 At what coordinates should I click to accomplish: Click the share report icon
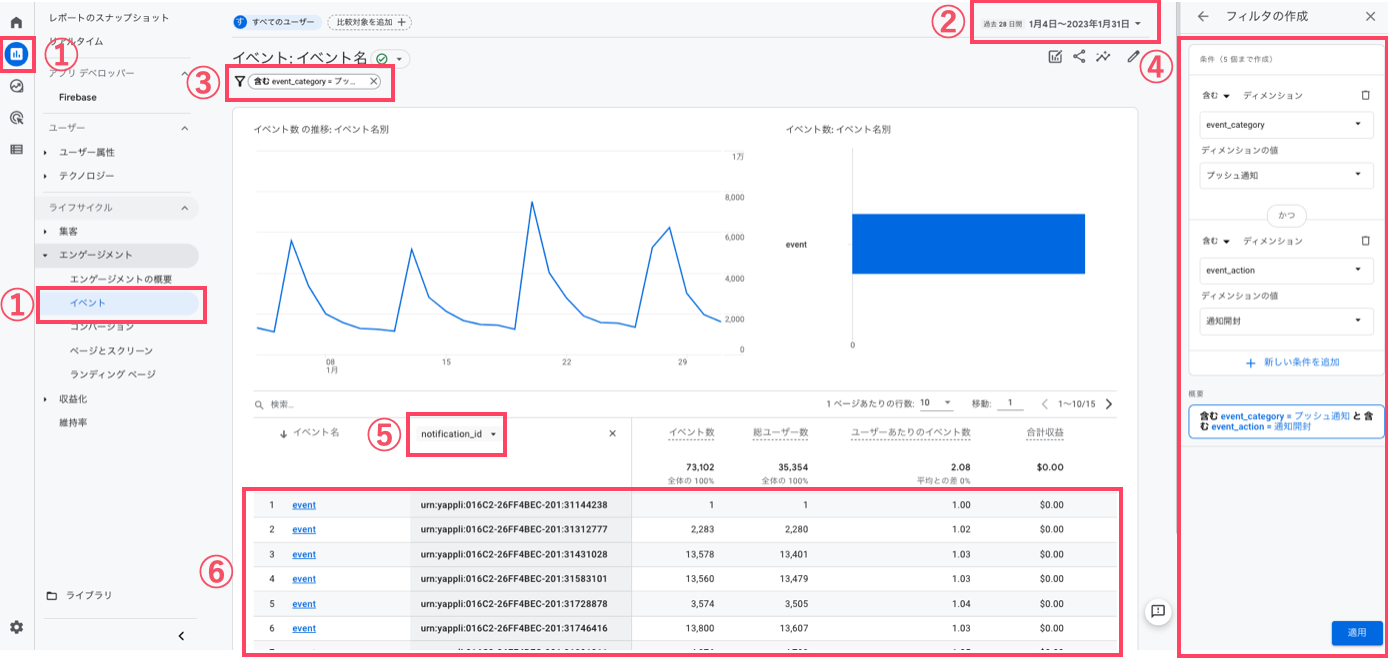[1079, 57]
